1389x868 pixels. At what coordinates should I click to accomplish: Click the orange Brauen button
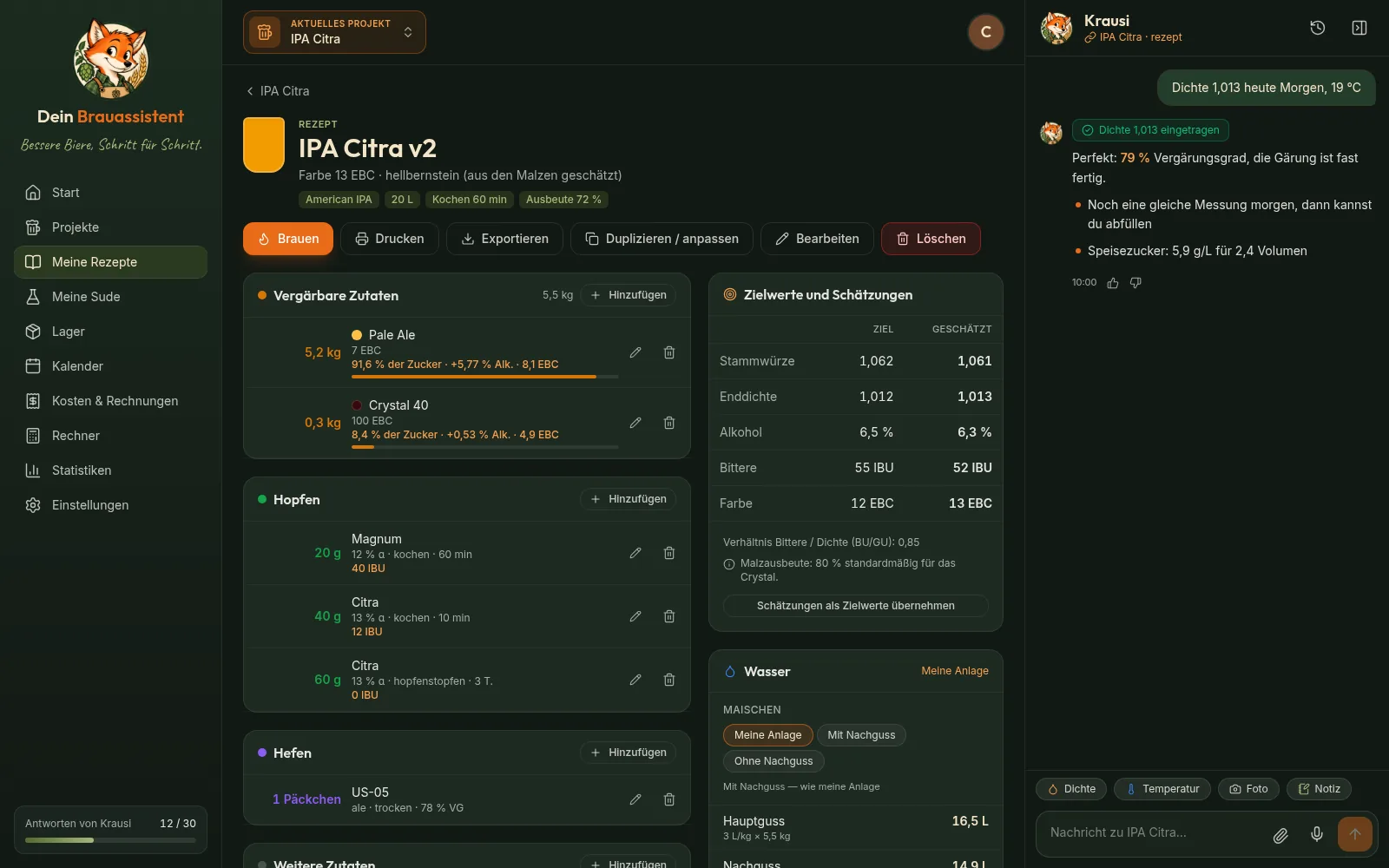point(288,239)
